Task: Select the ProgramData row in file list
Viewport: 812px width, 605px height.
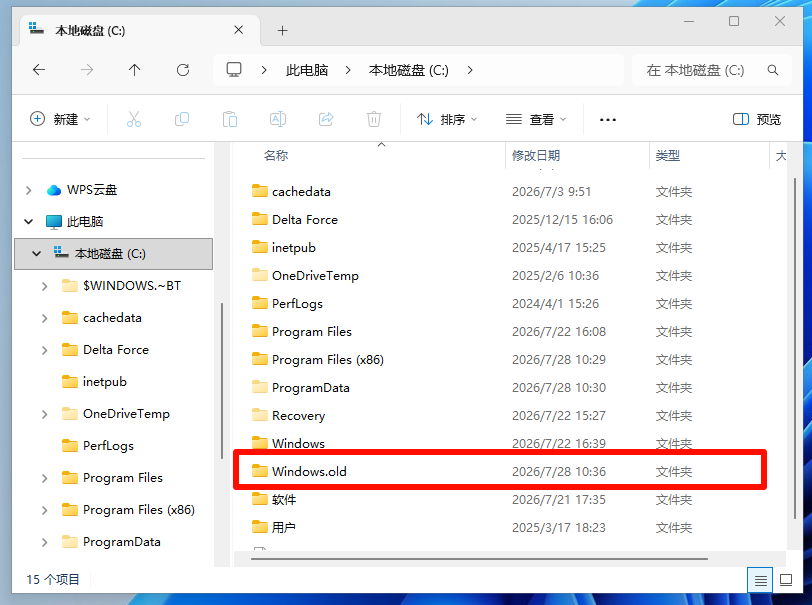Action: 501,387
